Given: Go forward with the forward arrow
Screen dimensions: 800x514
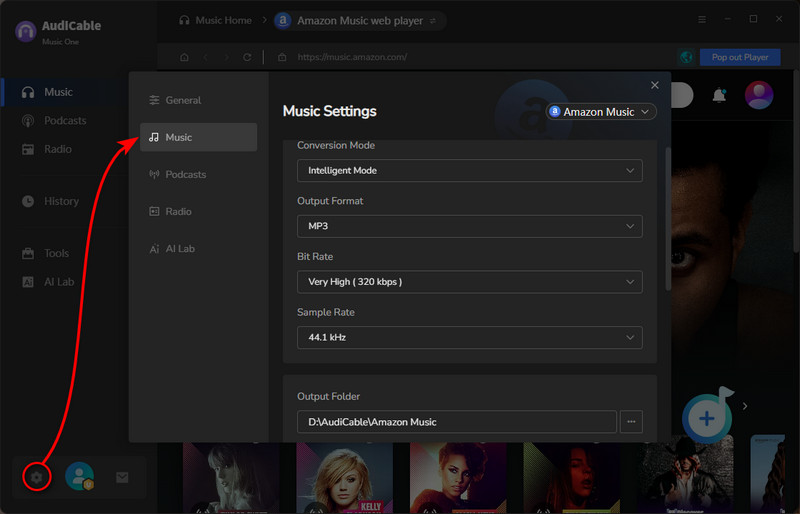Looking at the screenshot, I should point(227,57).
